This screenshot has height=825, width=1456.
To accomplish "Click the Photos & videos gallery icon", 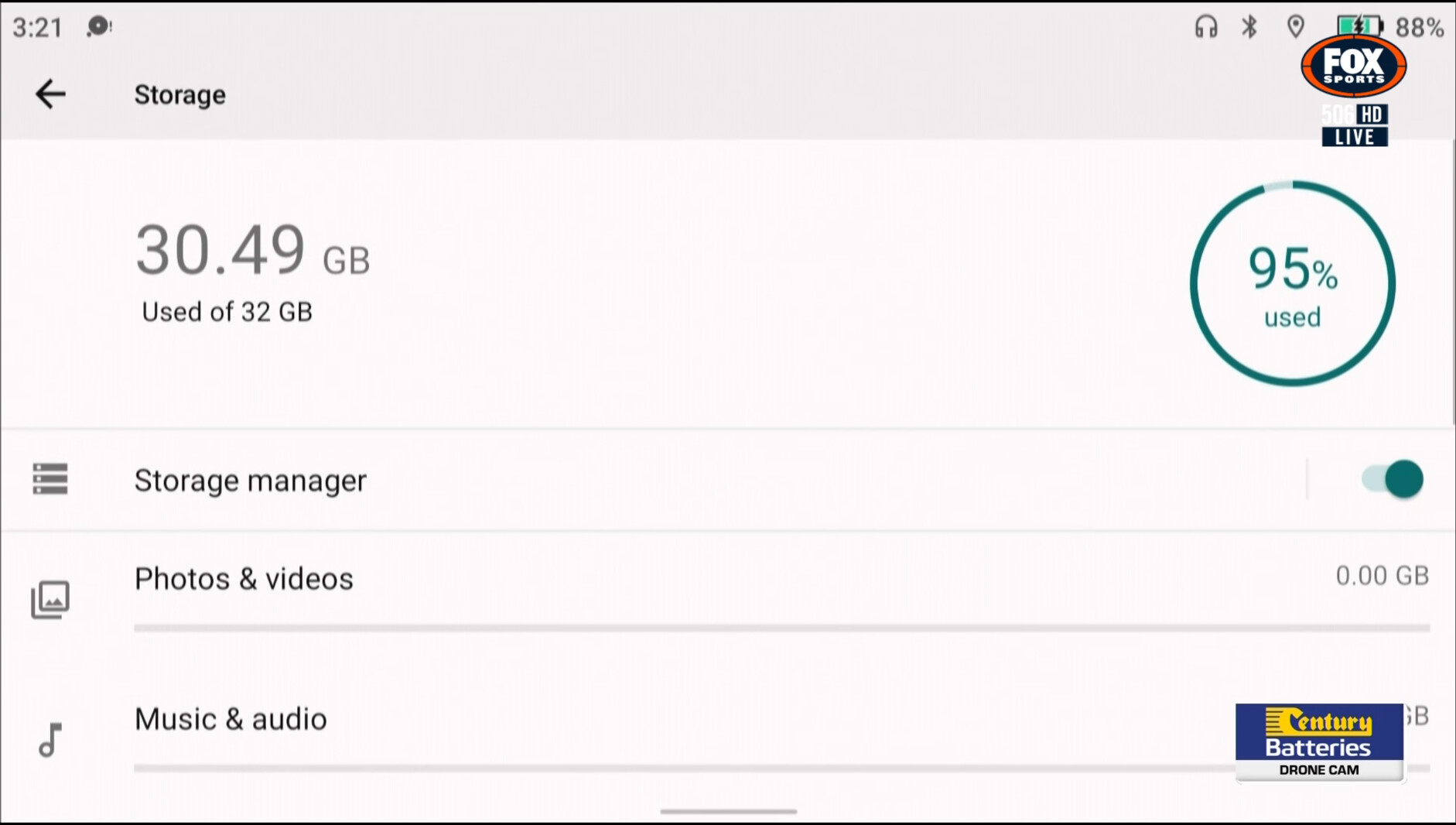I will pyautogui.click(x=50, y=600).
